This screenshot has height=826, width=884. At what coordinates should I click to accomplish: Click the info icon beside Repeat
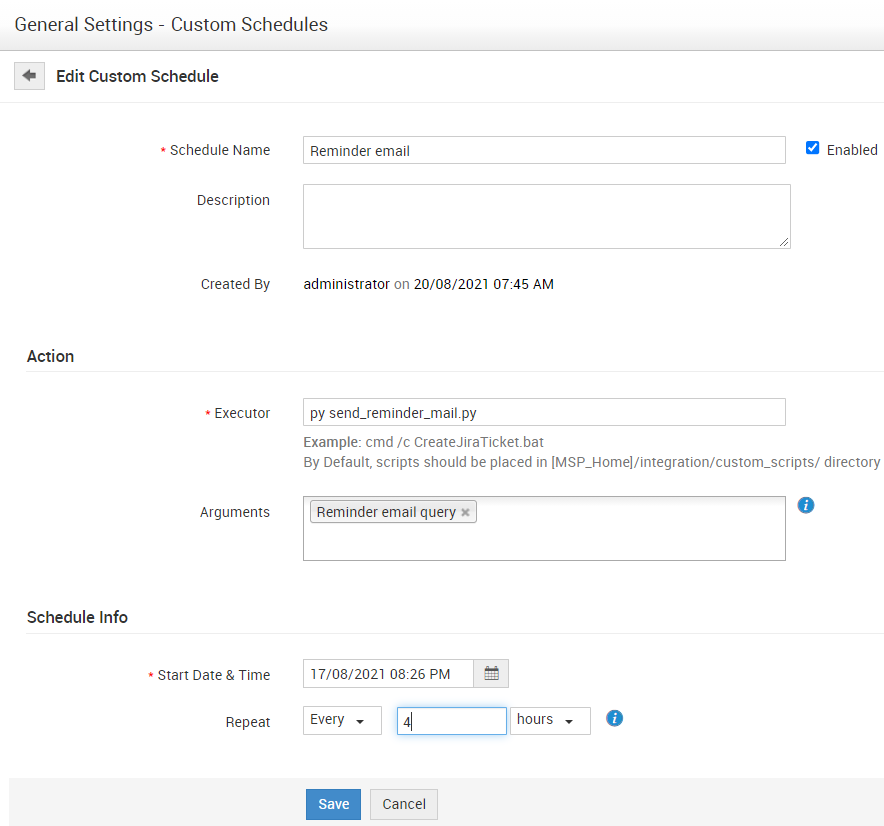pos(615,718)
